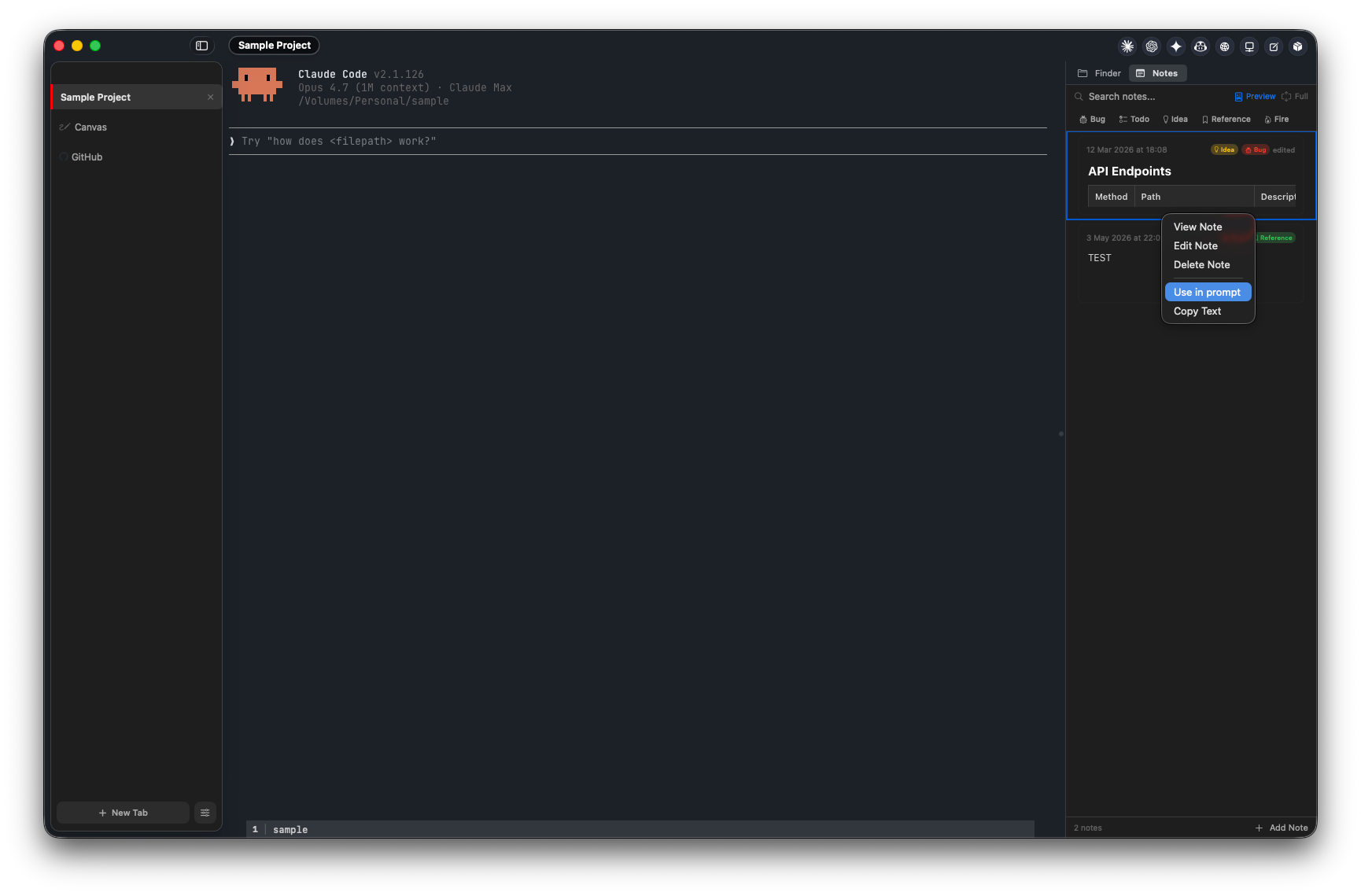Click the New Tab button
Screen dimensions: 1361x896
(123, 813)
